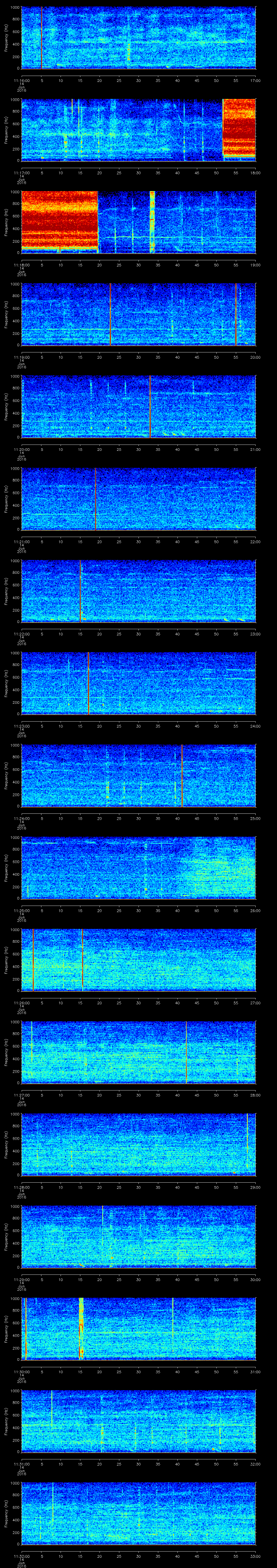Click the red block ending the 11:17:00 spectrogram
Screen dimensions: 277x1568
(x=239, y=128)
